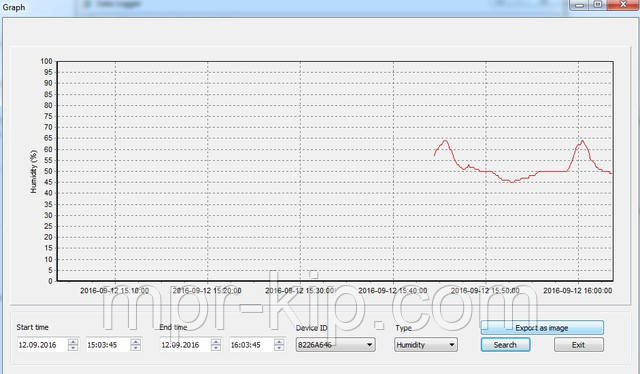
Task: Click Export as image button
Action: click(x=542, y=328)
